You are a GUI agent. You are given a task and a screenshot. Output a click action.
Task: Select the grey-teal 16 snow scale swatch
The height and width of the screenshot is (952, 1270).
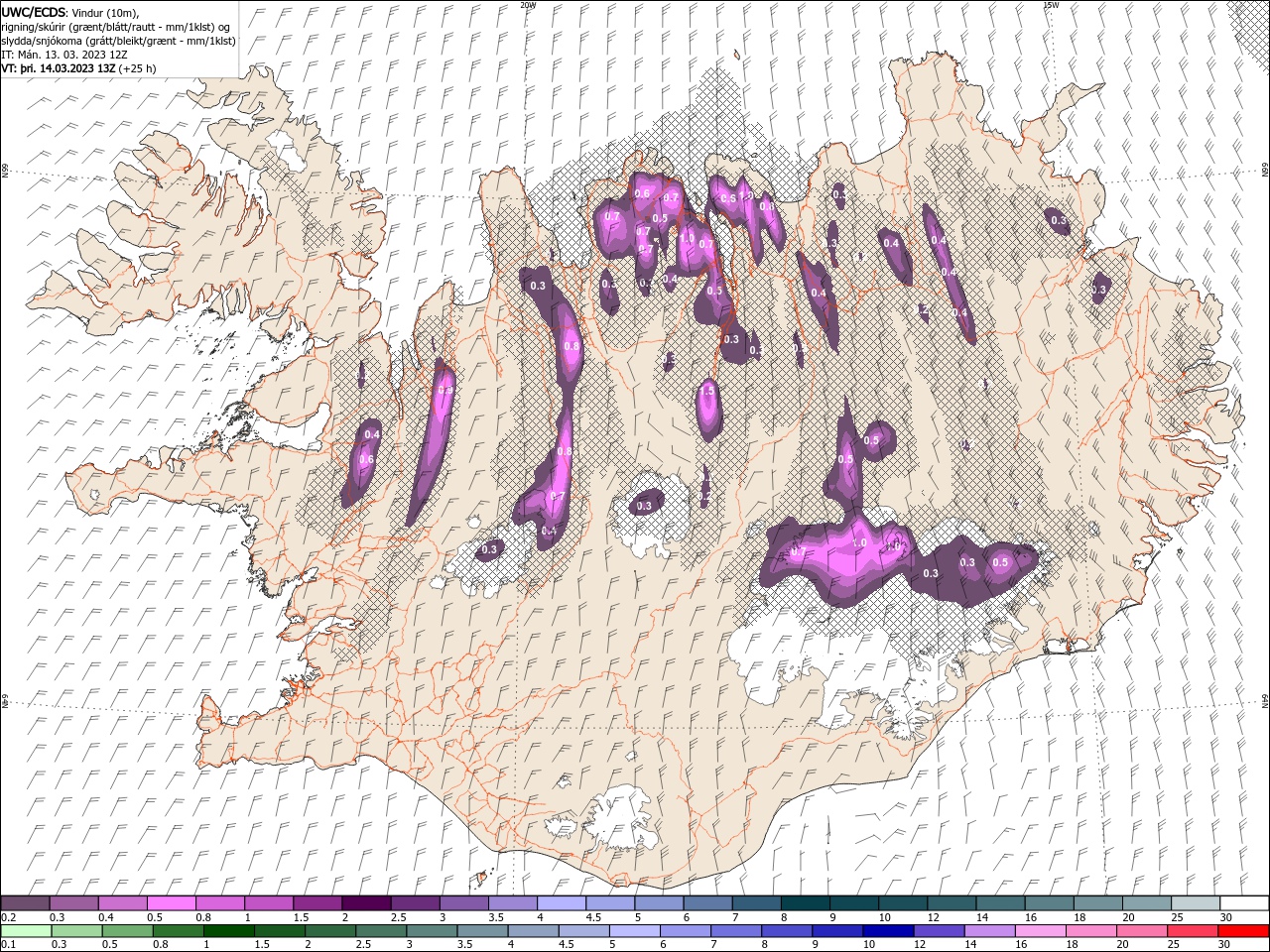tap(1050, 903)
